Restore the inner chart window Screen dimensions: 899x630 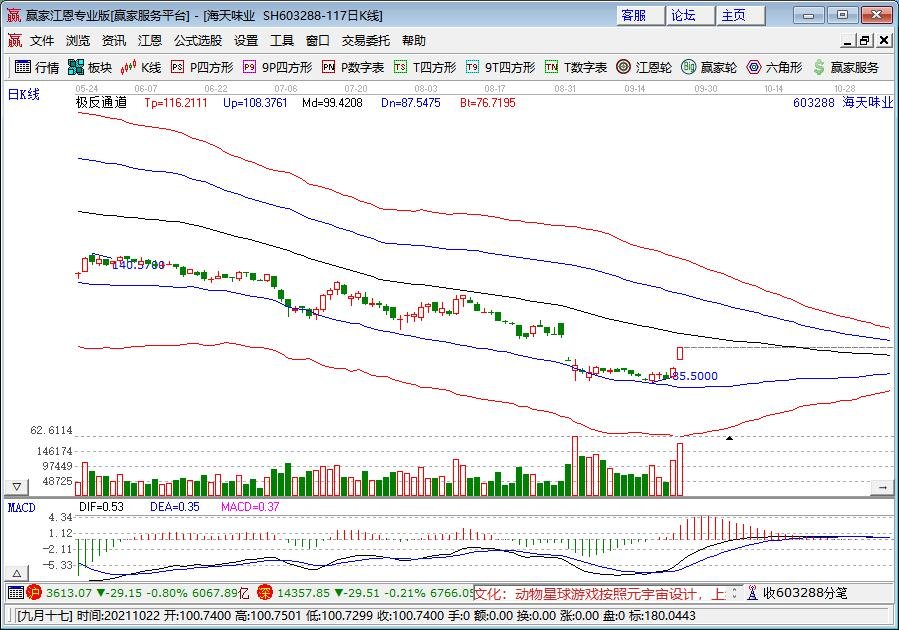pos(866,40)
